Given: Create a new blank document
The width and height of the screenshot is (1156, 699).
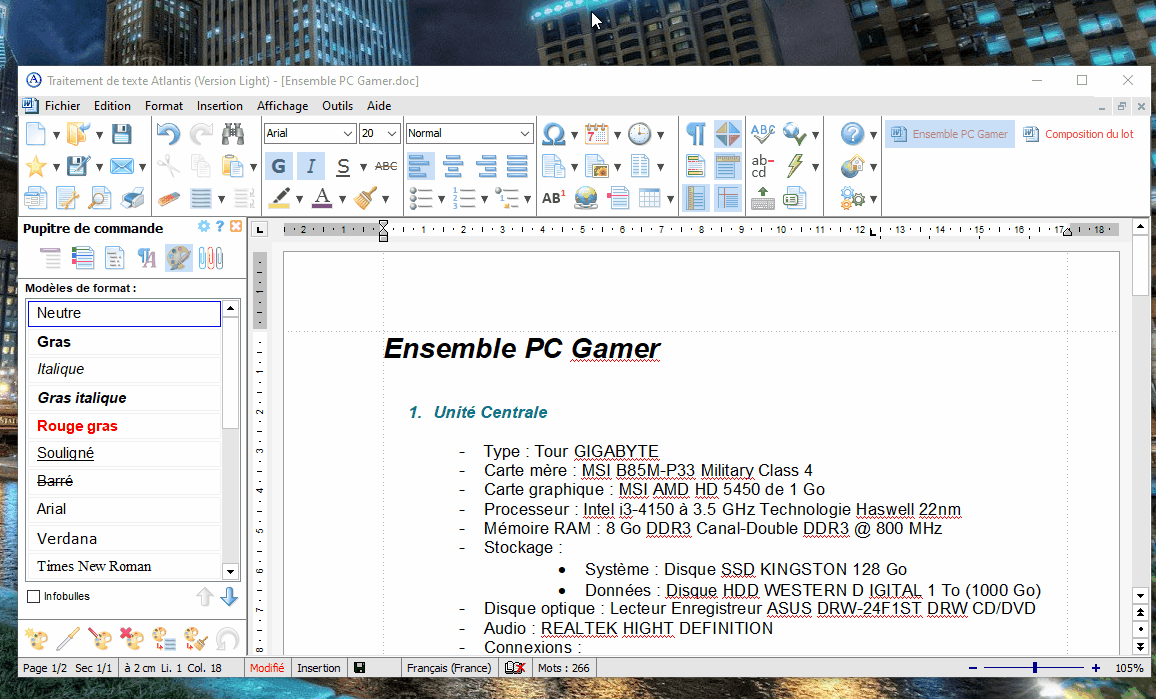Looking at the screenshot, I should [35, 133].
